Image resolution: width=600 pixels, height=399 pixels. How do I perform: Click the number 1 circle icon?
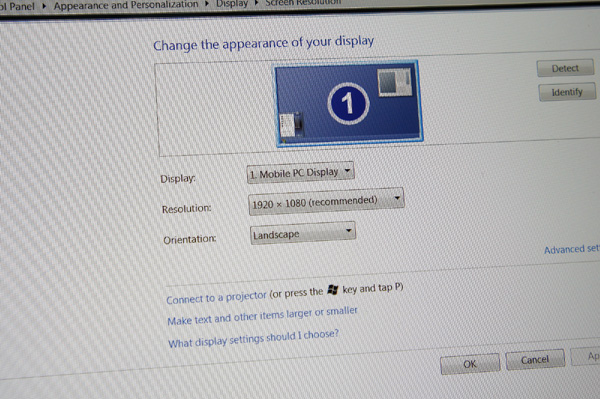(x=348, y=103)
